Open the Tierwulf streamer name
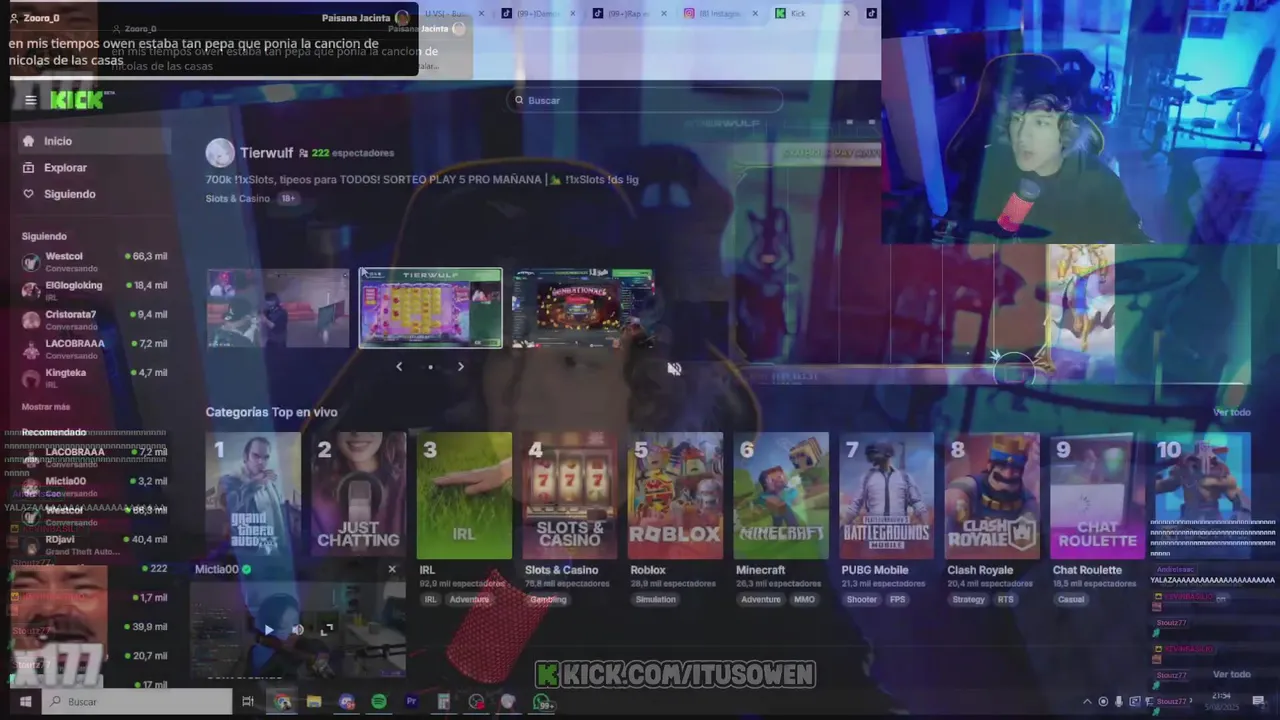This screenshot has height=720, width=1280. tap(266, 153)
